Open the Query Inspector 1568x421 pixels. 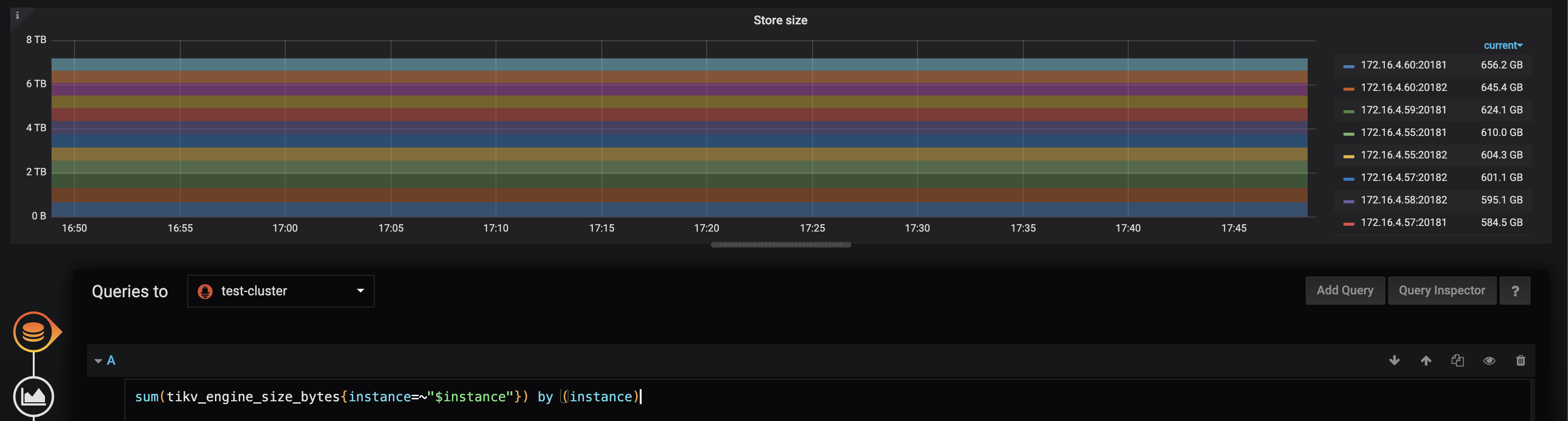coord(1442,291)
